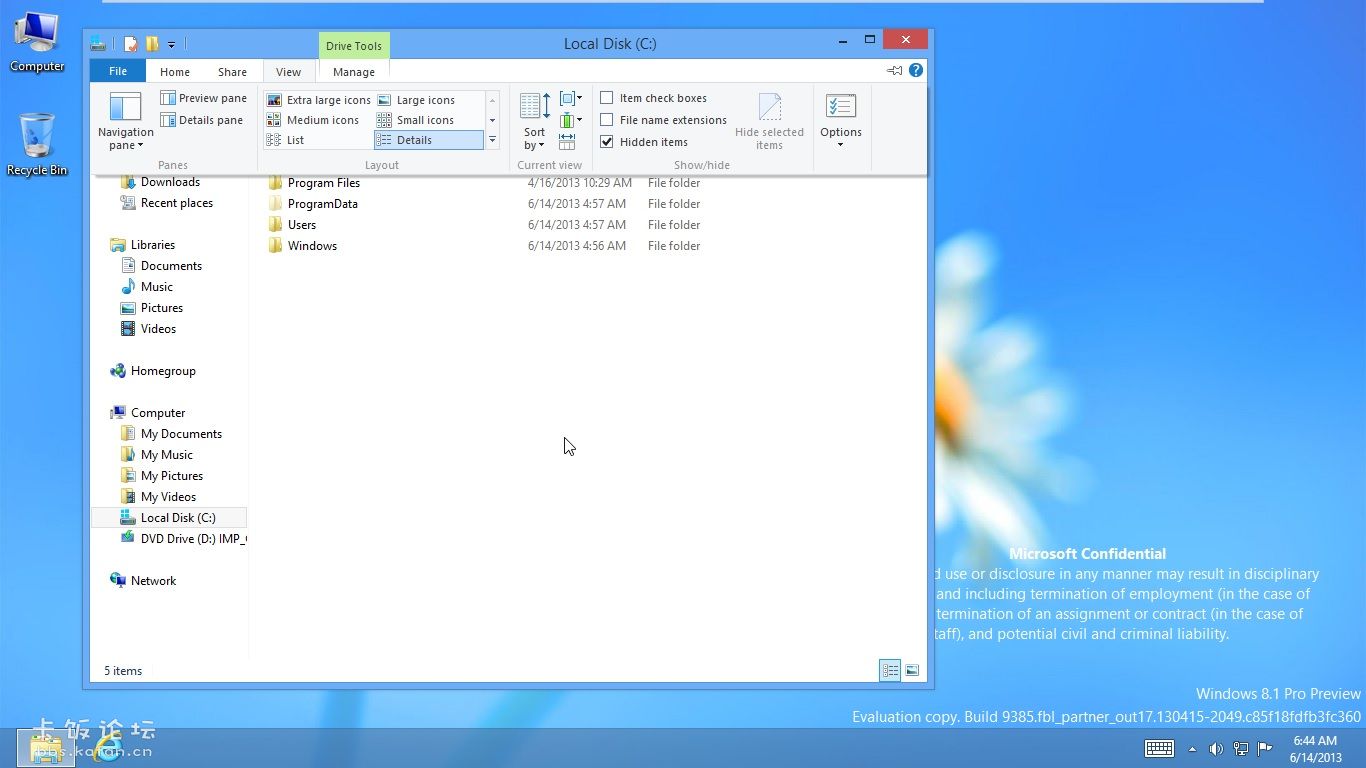The height and width of the screenshot is (768, 1366).
Task: Select Network in the navigation pane
Action: click(x=142, y=581)
